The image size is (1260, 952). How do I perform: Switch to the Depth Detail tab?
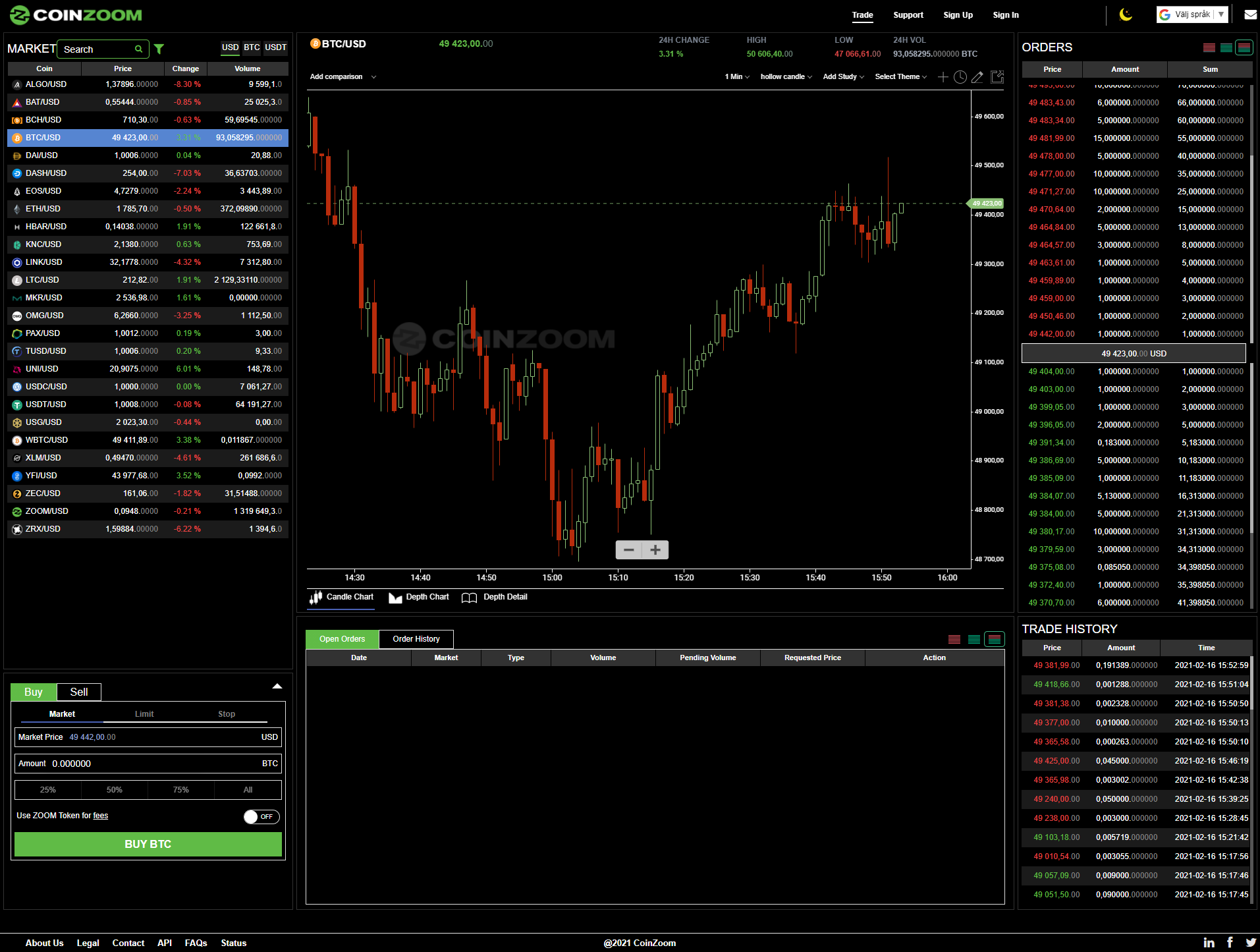coord(495,598)
